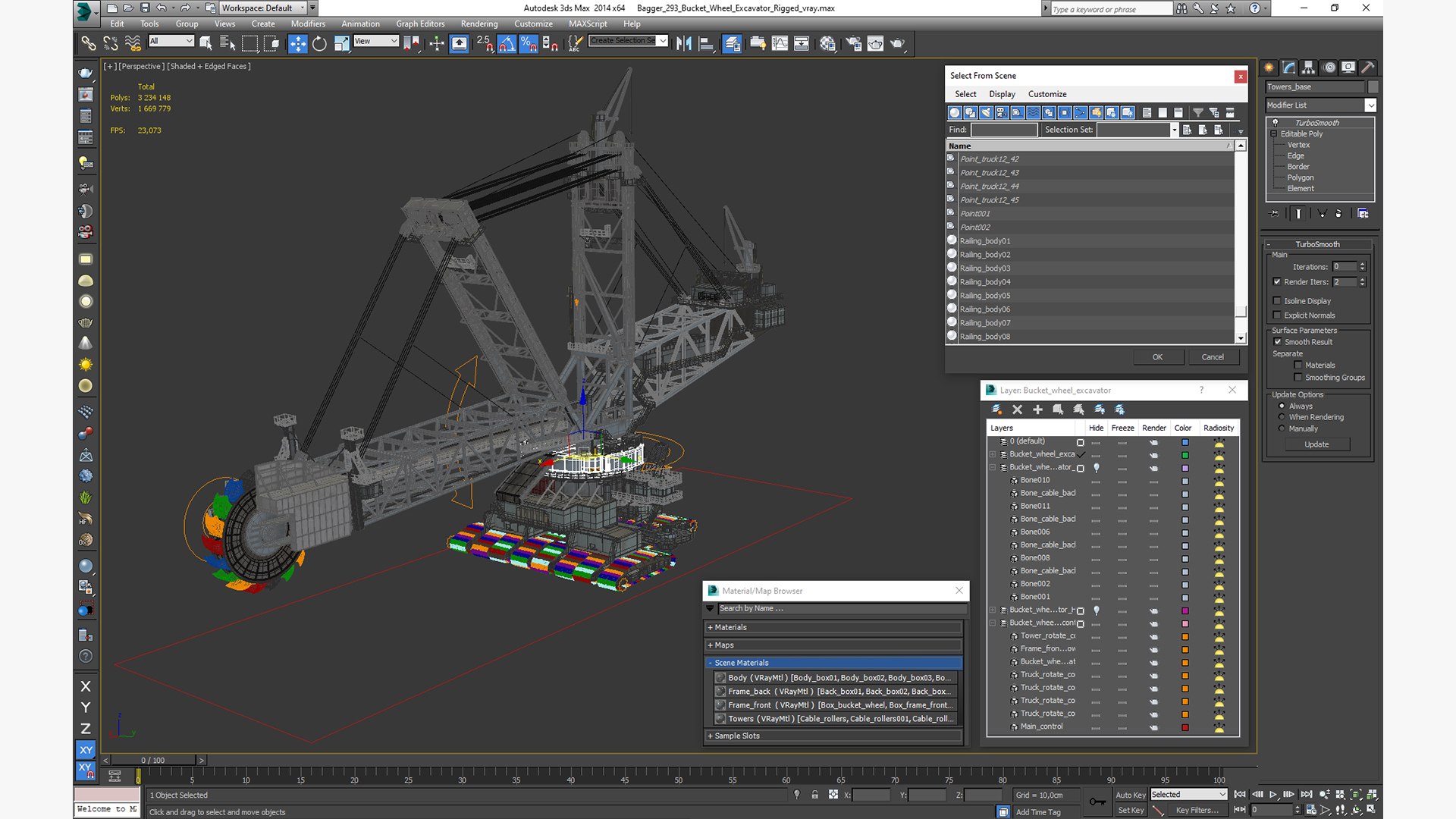Click the Bind to Space Warp icon

coord(133,43)
